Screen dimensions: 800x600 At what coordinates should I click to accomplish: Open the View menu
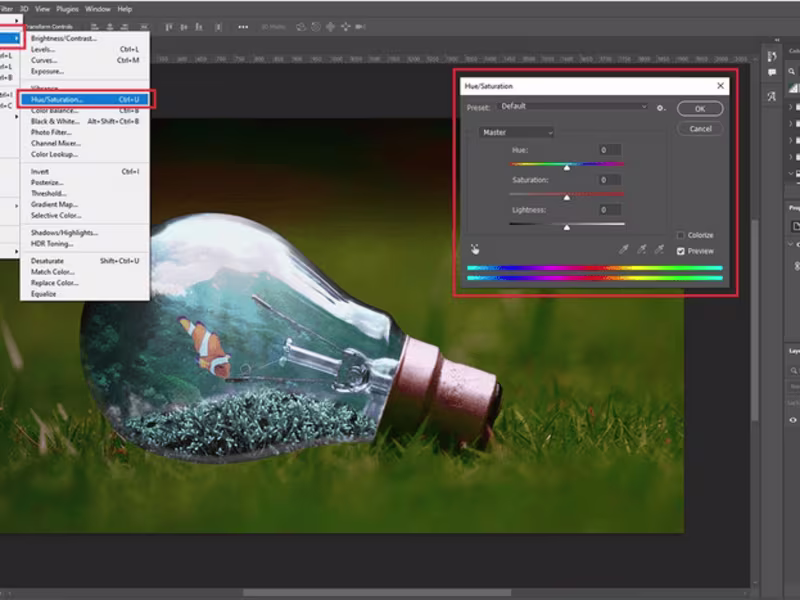[42, 9]
